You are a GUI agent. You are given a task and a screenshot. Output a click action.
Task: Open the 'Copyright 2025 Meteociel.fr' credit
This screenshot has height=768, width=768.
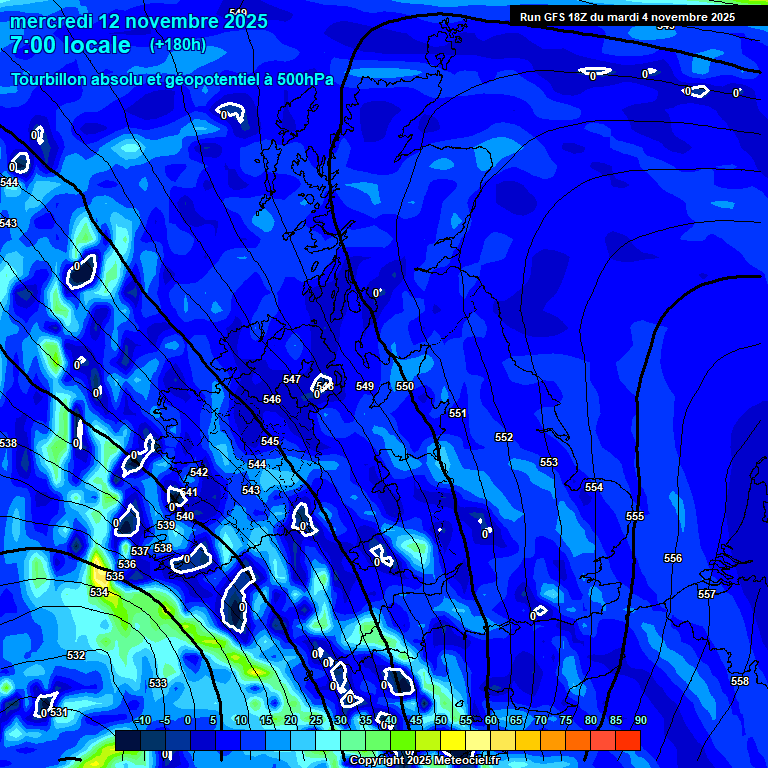click(424, 760)
